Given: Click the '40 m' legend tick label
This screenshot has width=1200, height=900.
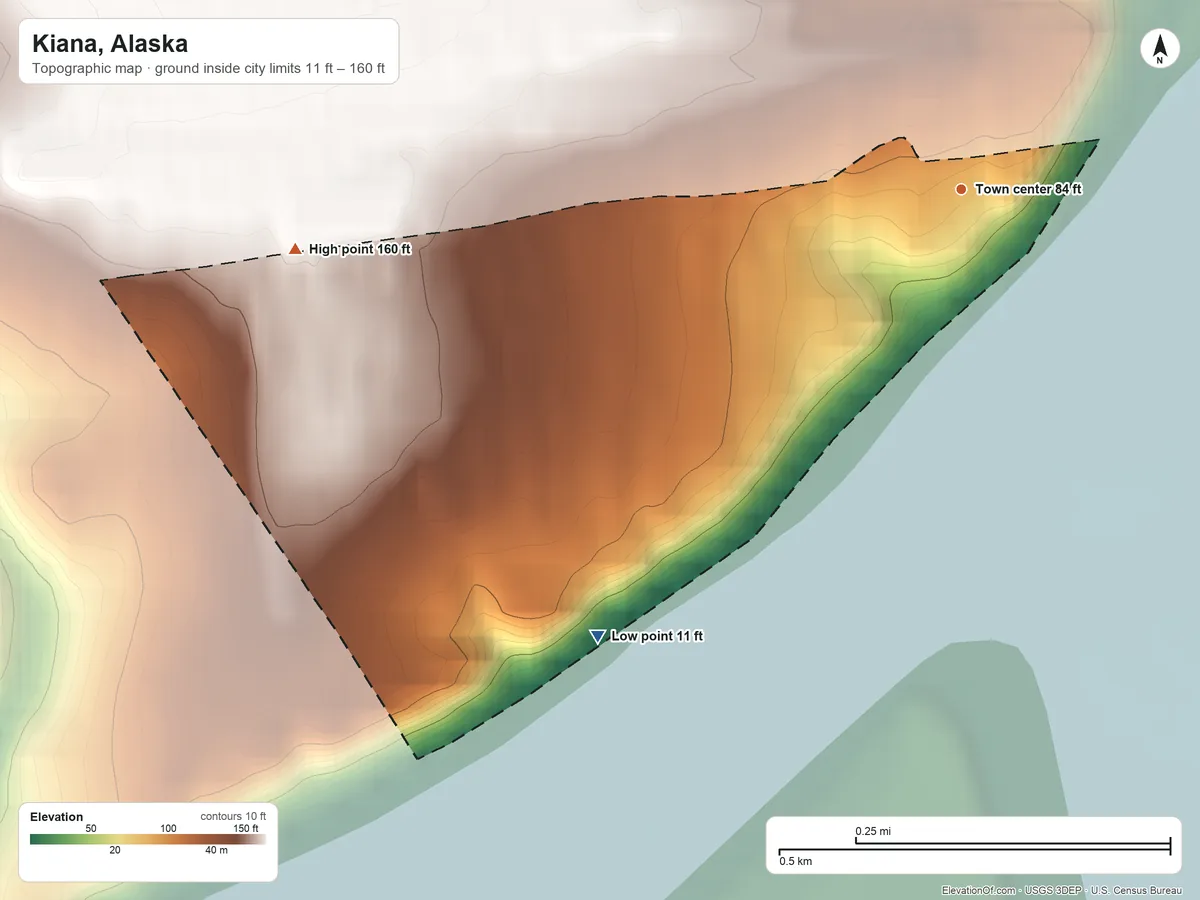Looking at the screenshot, I should tap(216, 850).
